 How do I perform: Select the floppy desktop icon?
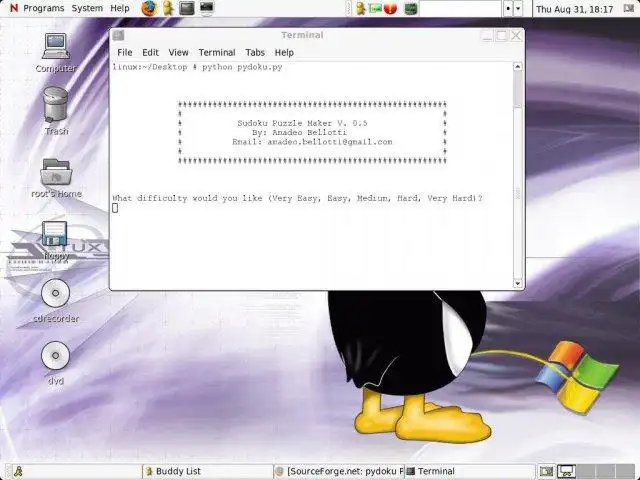point(56,240)
